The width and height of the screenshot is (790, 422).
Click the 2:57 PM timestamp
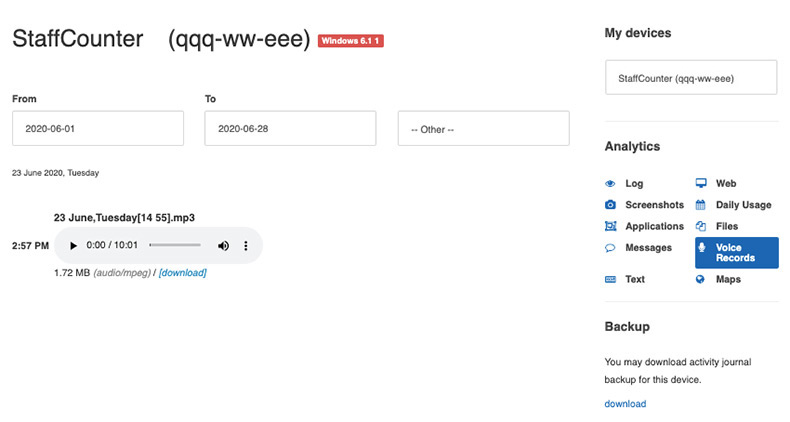tap(30, 246)
